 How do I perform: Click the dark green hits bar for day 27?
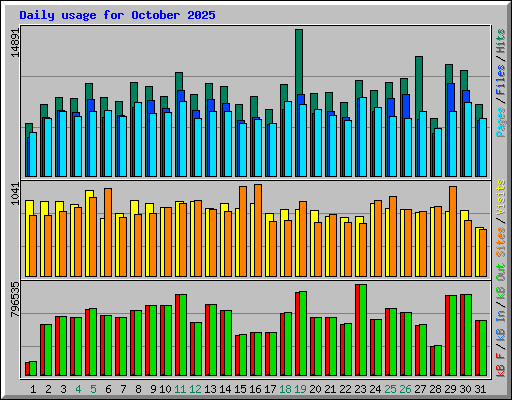(419, 83)
